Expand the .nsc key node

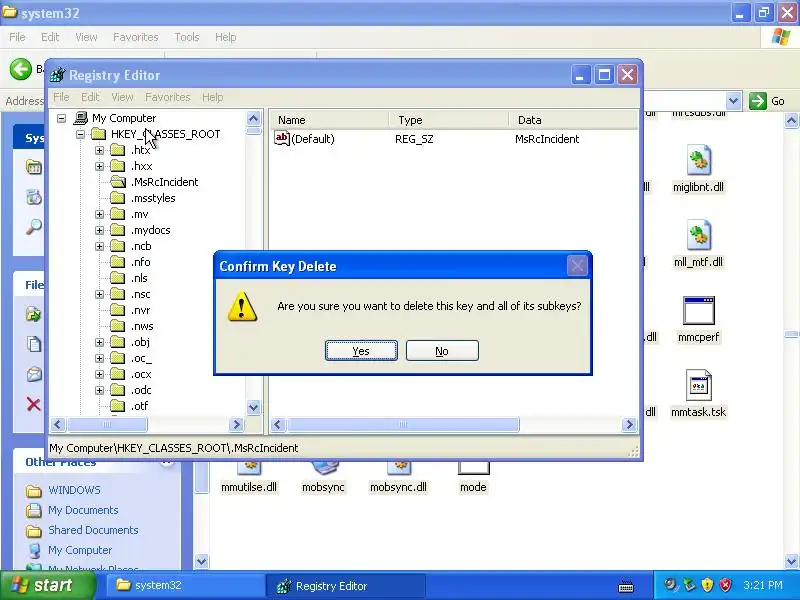[x=99, y=294]
